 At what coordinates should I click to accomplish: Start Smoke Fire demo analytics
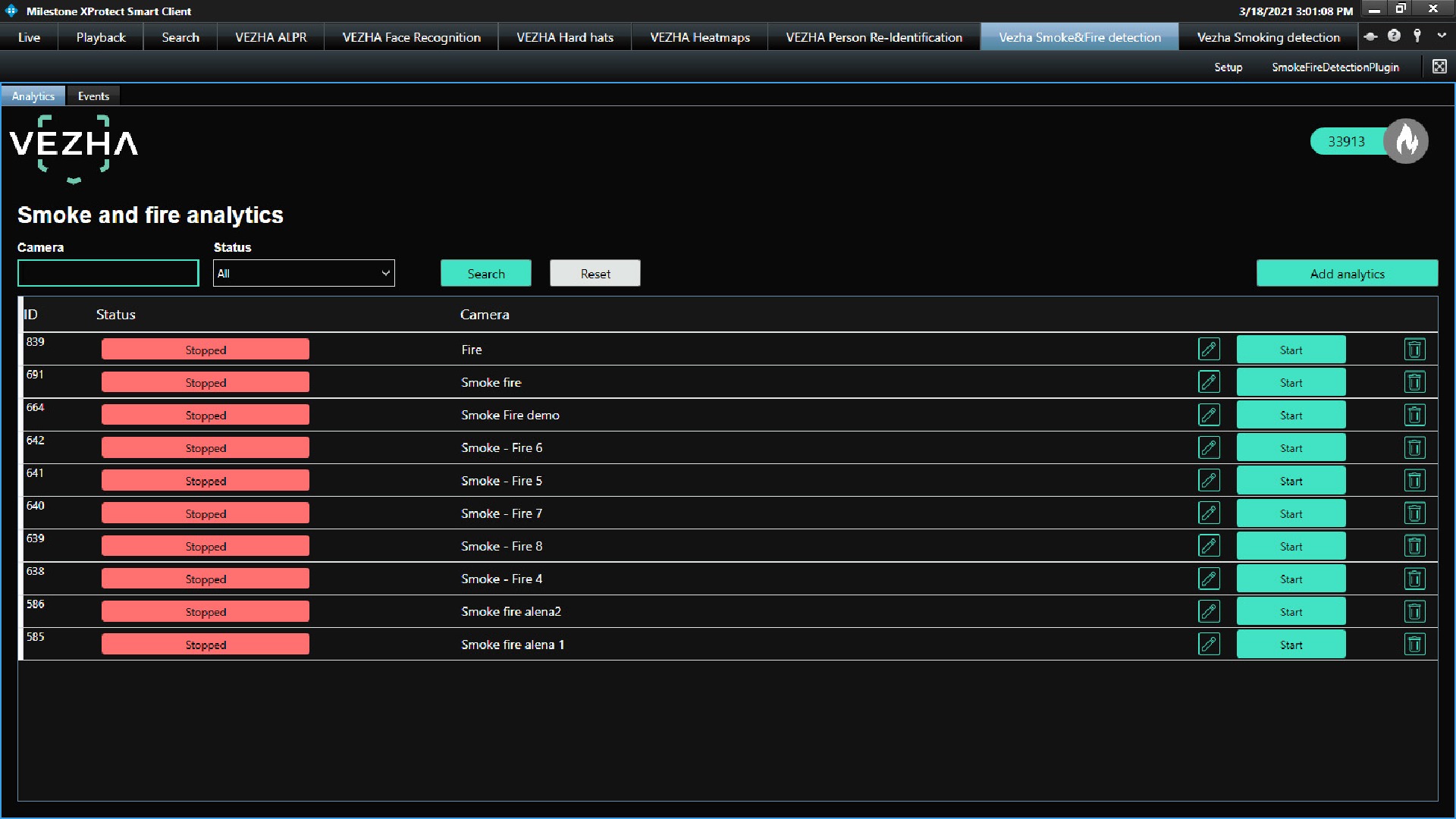click(1291, 415)
